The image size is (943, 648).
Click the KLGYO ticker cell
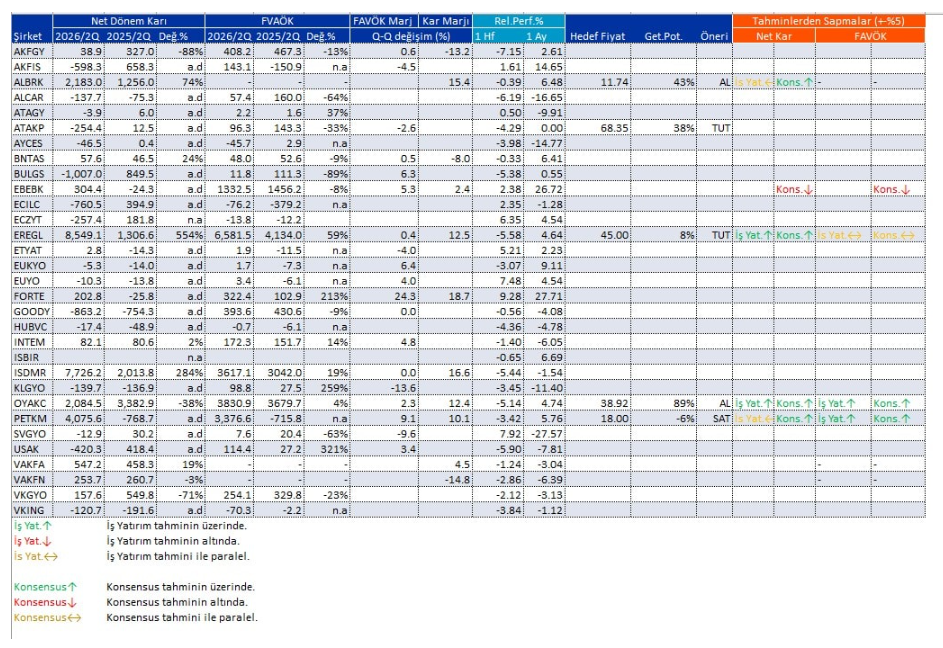pyautogui.click(x=32, y=387)
